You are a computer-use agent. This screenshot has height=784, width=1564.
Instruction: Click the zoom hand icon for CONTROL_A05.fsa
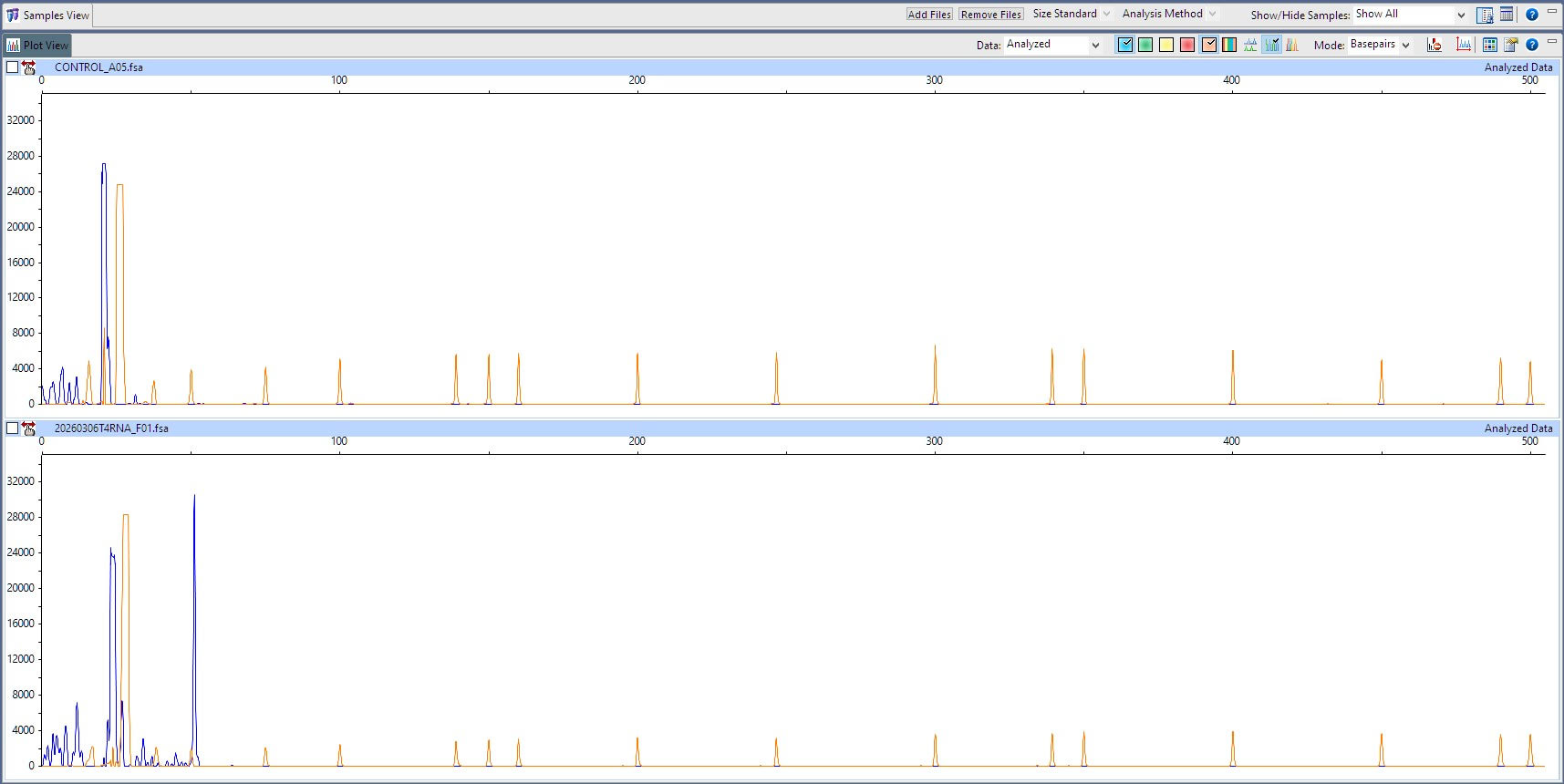(28, 67)
